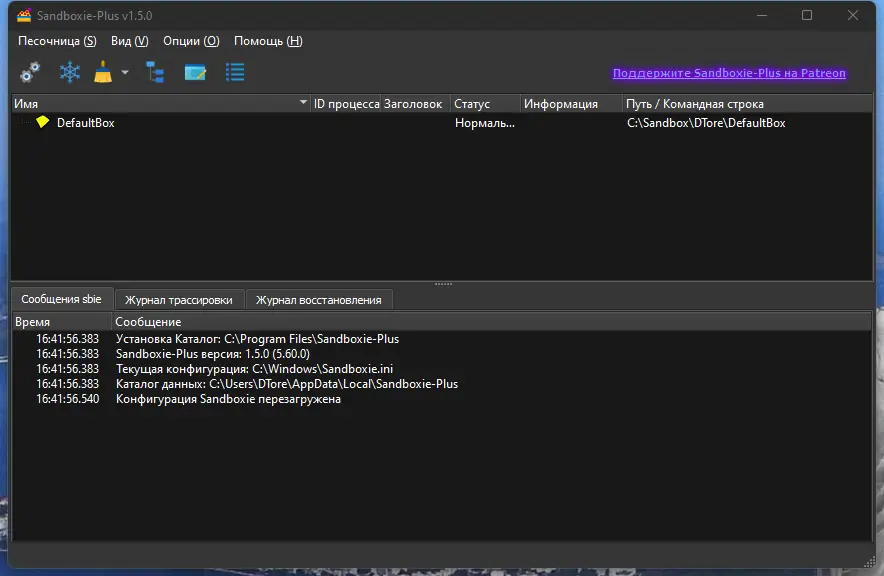Sort by Информация column header
This screenshot has width=884, height=576.
pos(571,104)
